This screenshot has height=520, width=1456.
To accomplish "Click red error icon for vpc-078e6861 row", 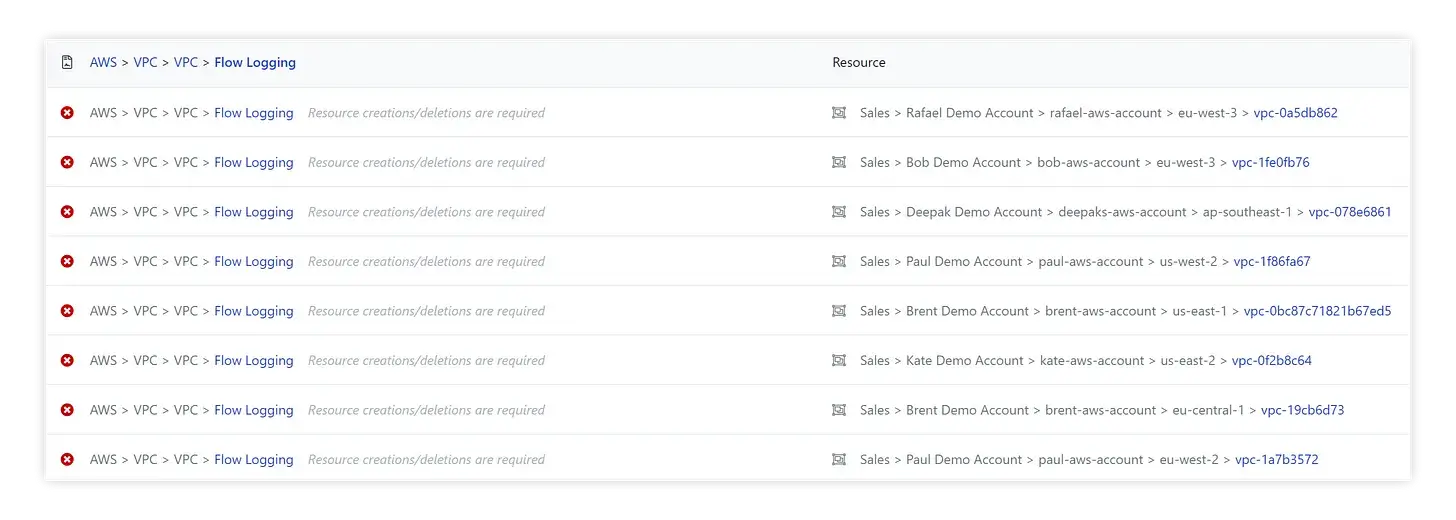I will point(67,212).
